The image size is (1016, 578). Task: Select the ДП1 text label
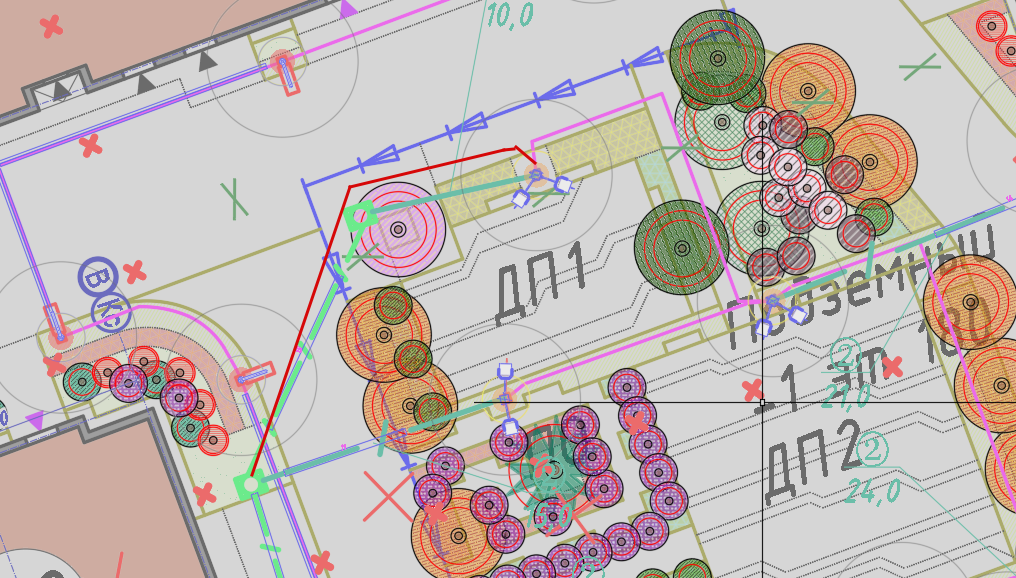coord(542,286)
